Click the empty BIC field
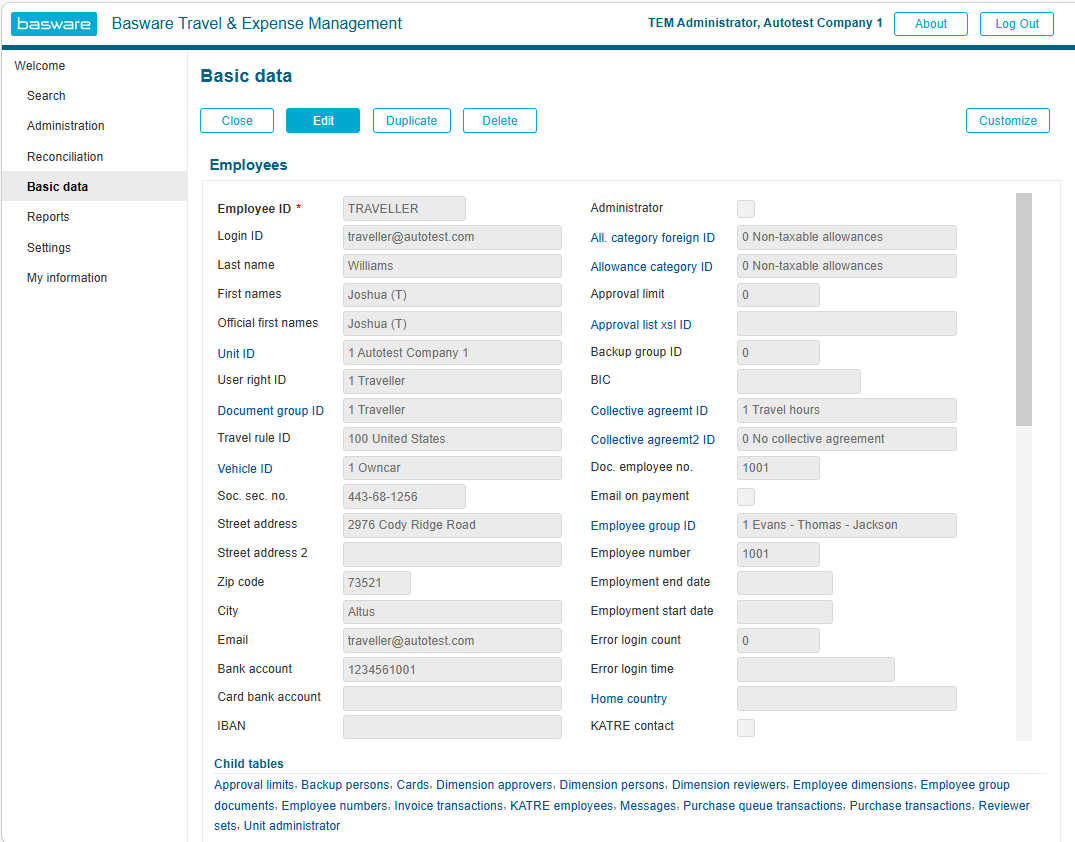This screenshot has height=842, width=1075. click(799, 381)
